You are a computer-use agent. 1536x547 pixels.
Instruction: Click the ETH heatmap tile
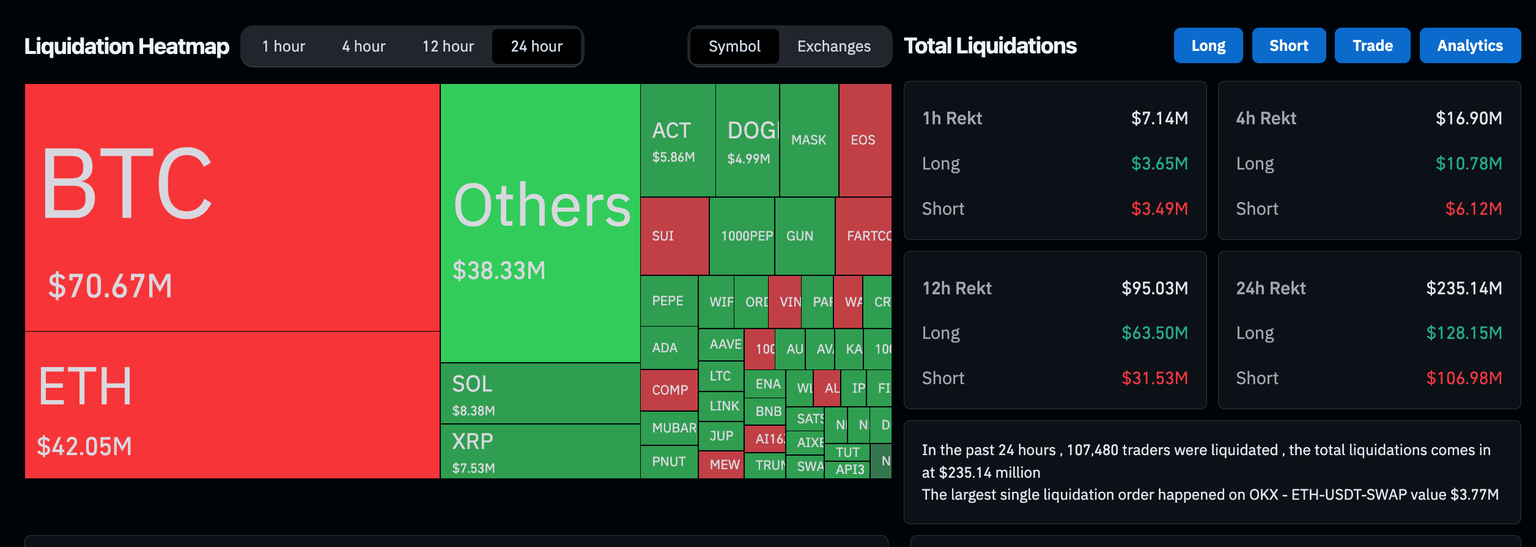[232, 405]
